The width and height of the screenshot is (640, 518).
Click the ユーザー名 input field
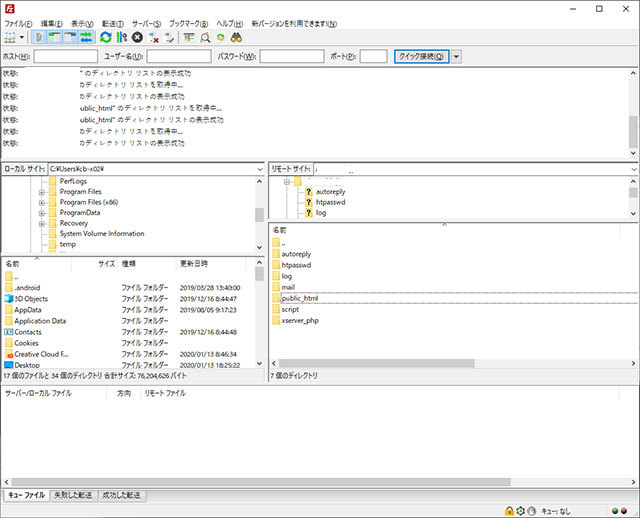pos(179,56)
